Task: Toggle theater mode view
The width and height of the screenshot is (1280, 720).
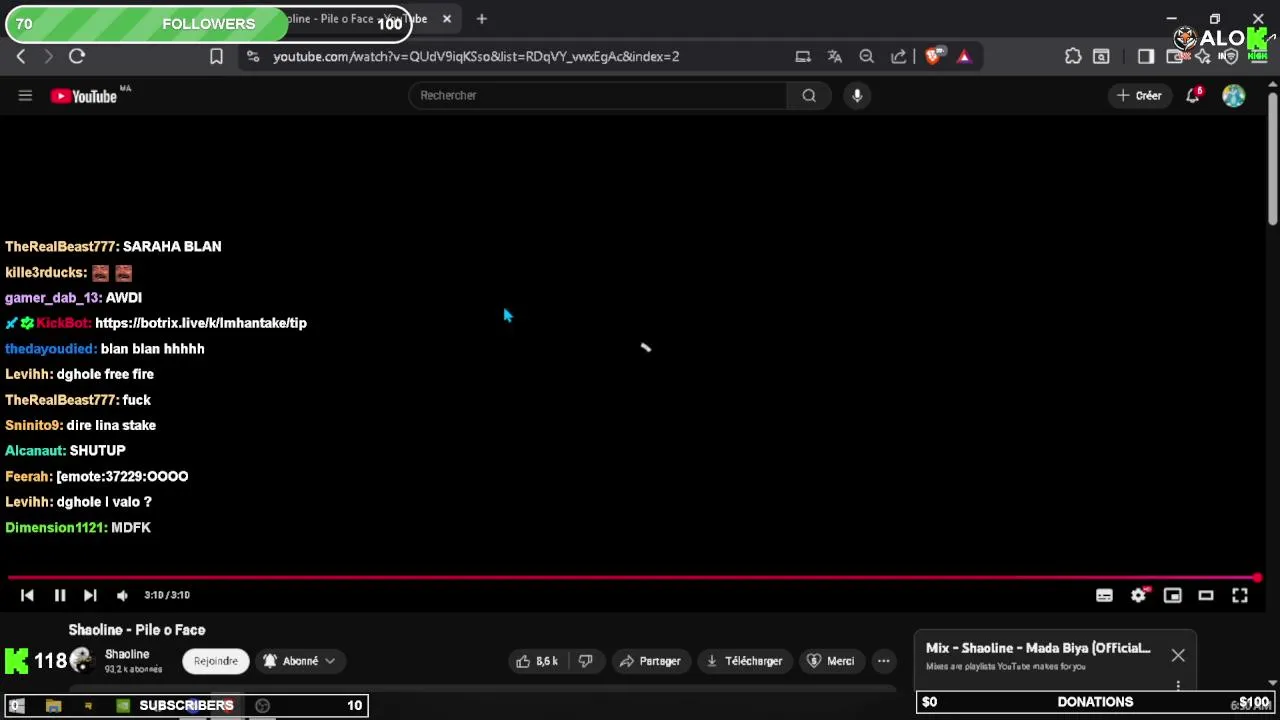Action: click(x=1206, y=595)
